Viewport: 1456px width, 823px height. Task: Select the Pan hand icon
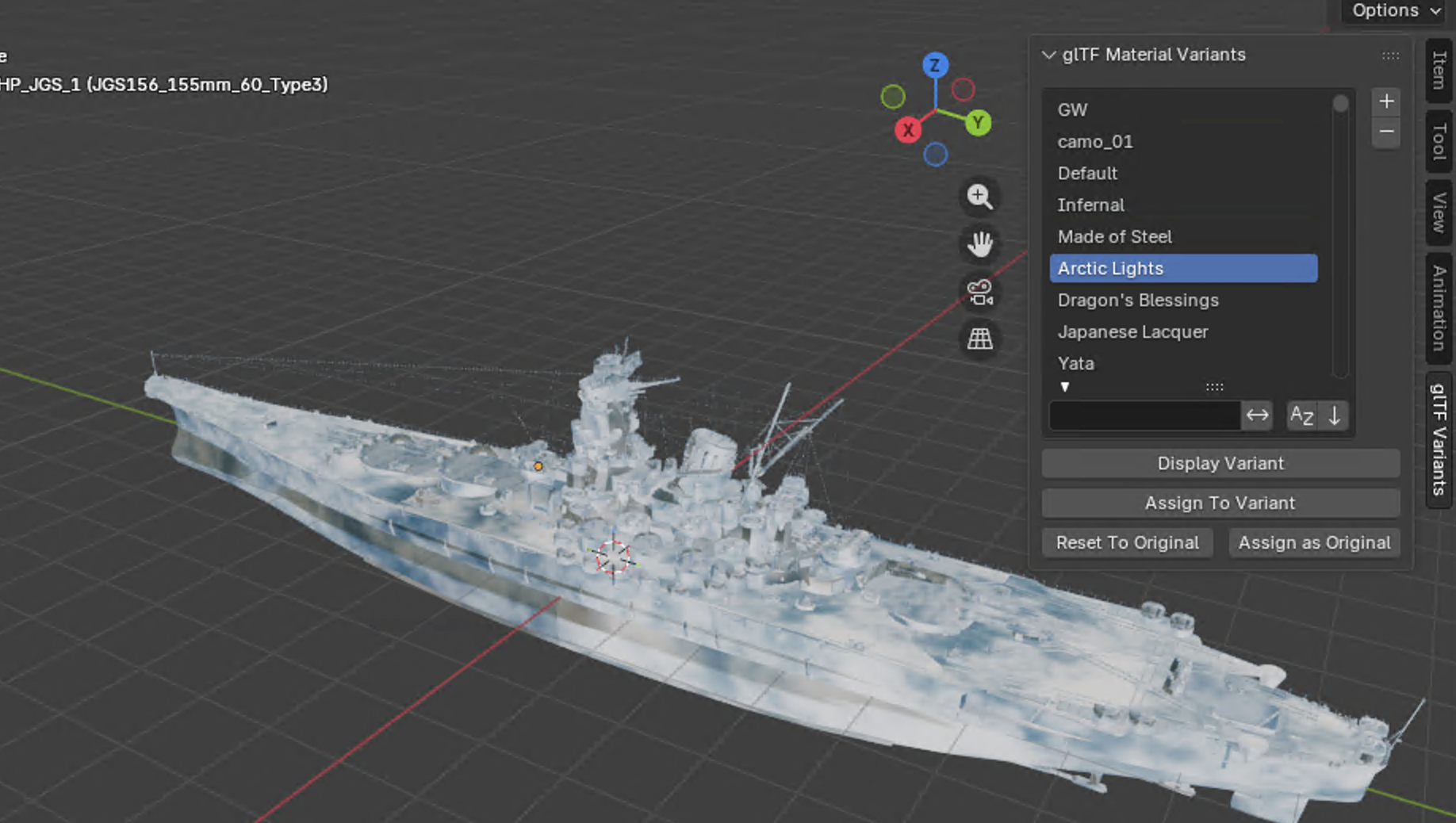coord(979,244)
